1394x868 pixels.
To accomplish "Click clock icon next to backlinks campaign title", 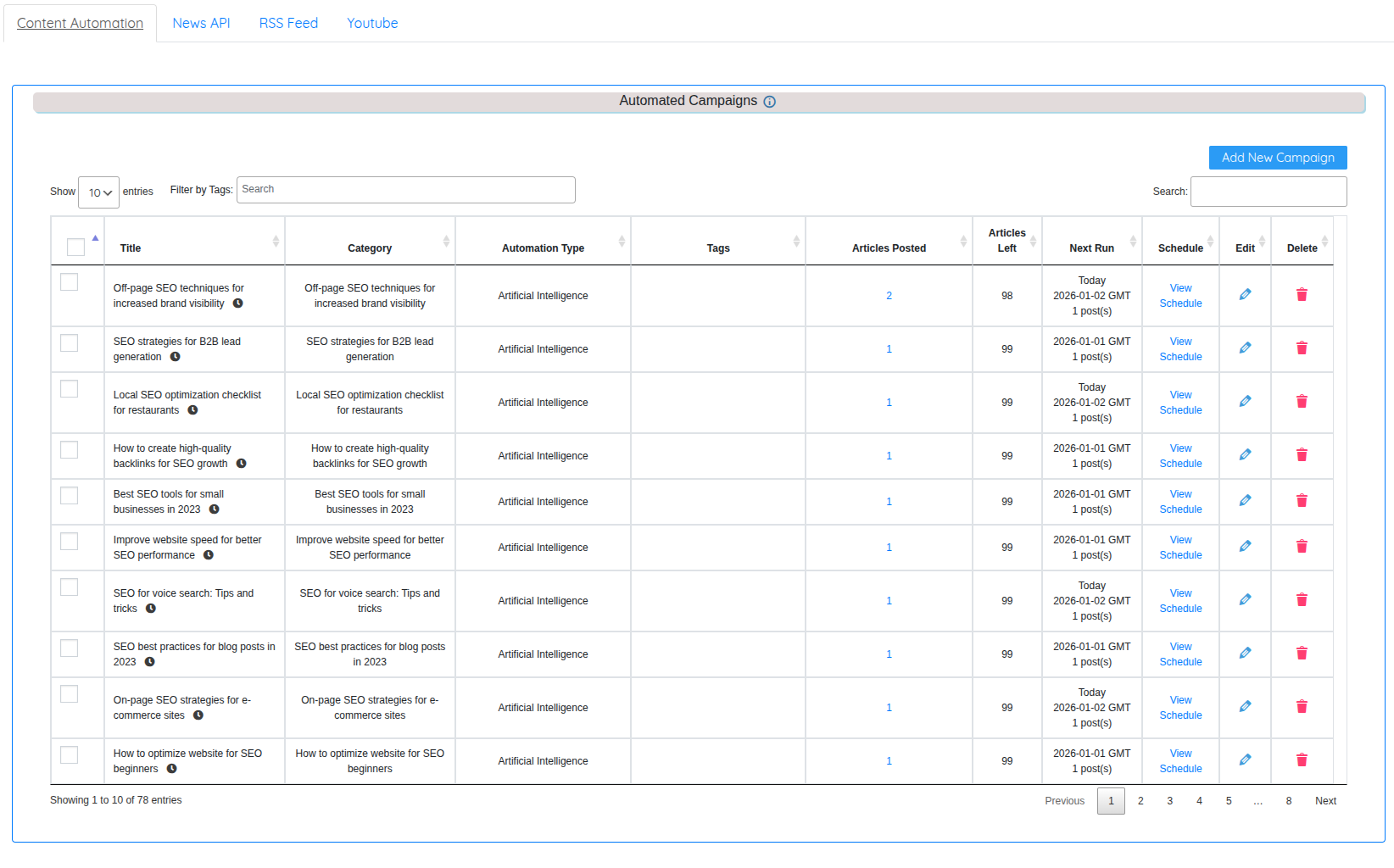I will 242,464.
